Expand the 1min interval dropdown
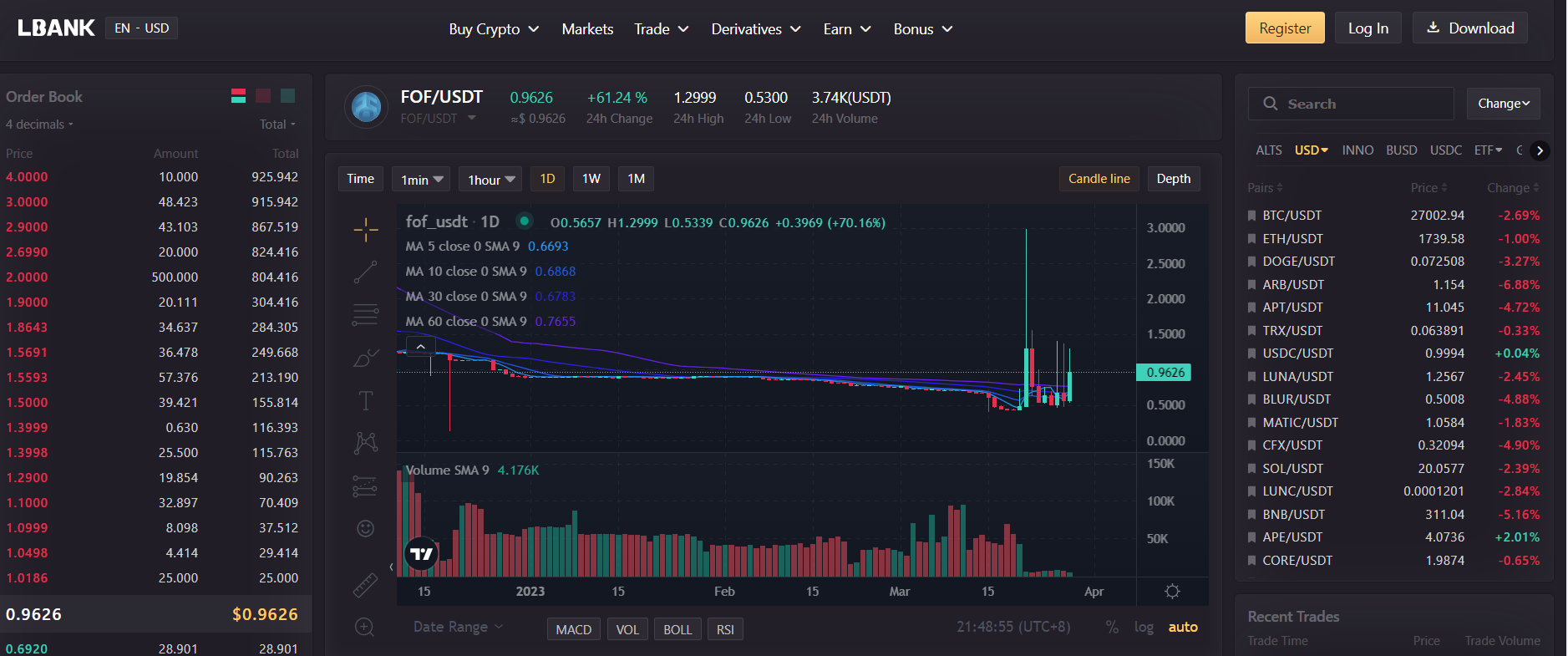1568x656 pixels. coord(421,180)
